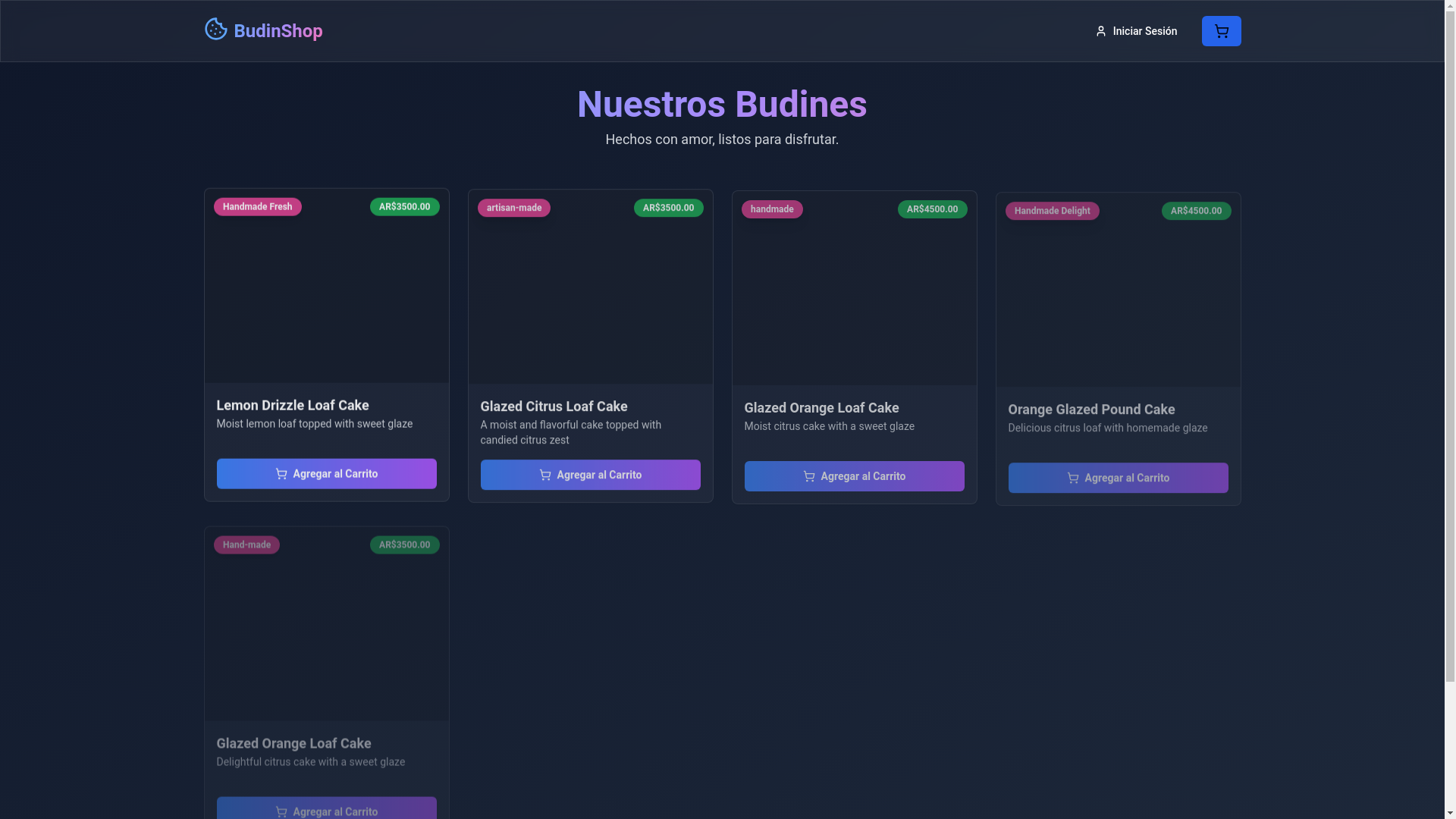The height and width of the screenshot is (819, 1456).
Task: Click the Glazed Citrus Loaf Cake title
Action: [554, 407]
